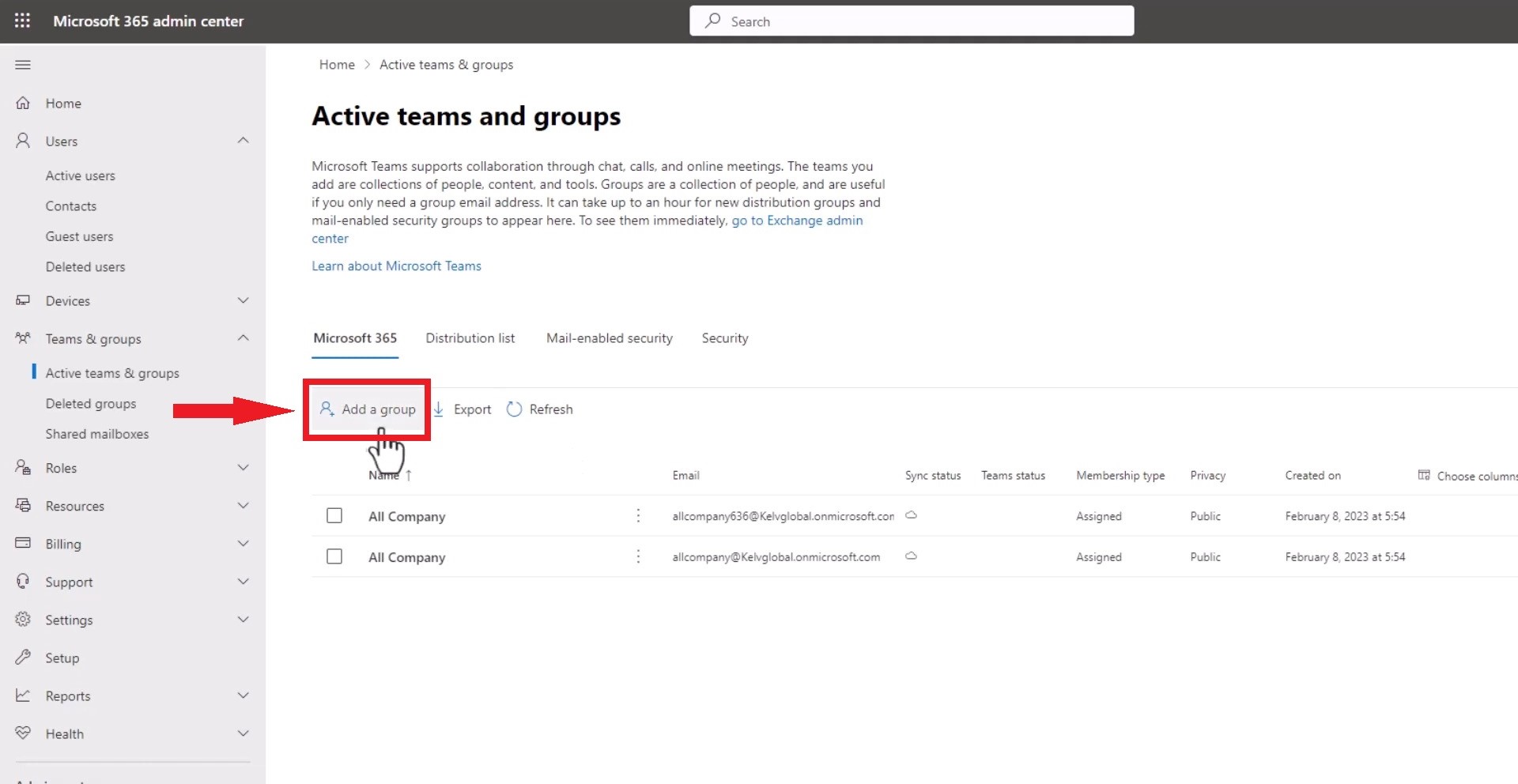Select the Billing icon in the navigation

[22, 543]
